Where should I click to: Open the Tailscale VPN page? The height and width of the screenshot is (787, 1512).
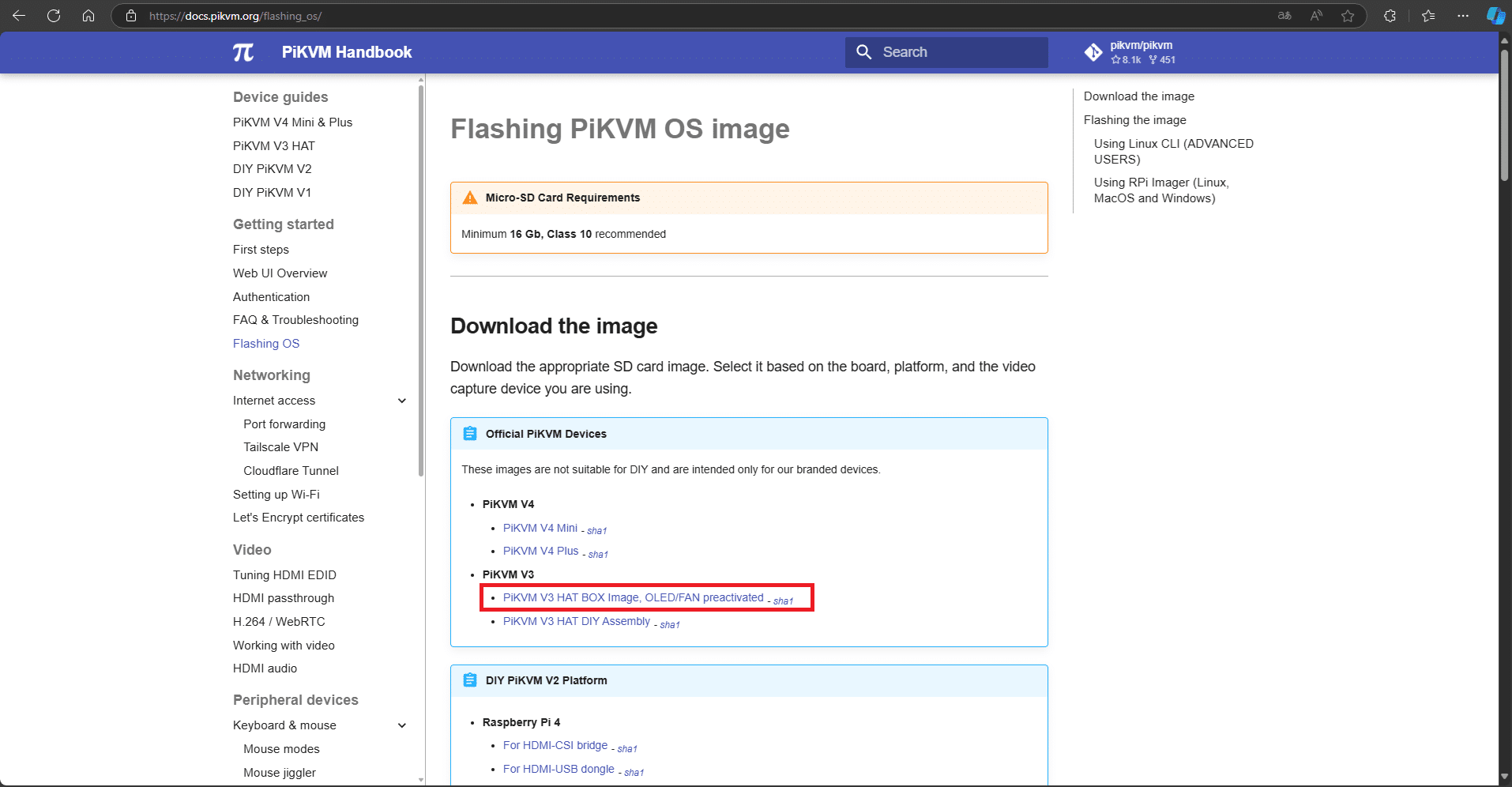280,447
